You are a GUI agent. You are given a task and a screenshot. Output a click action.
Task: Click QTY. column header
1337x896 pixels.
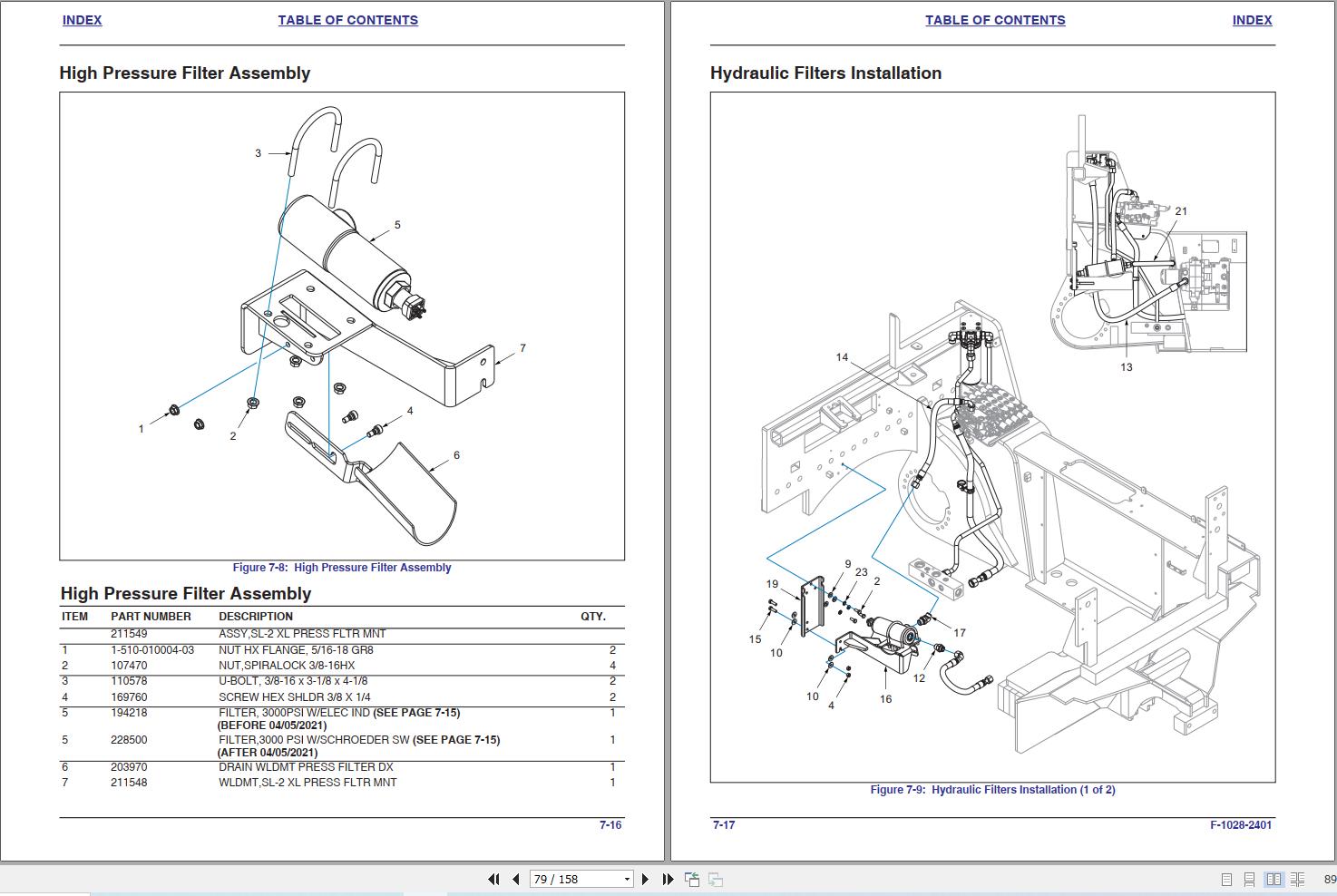point(593,617)
